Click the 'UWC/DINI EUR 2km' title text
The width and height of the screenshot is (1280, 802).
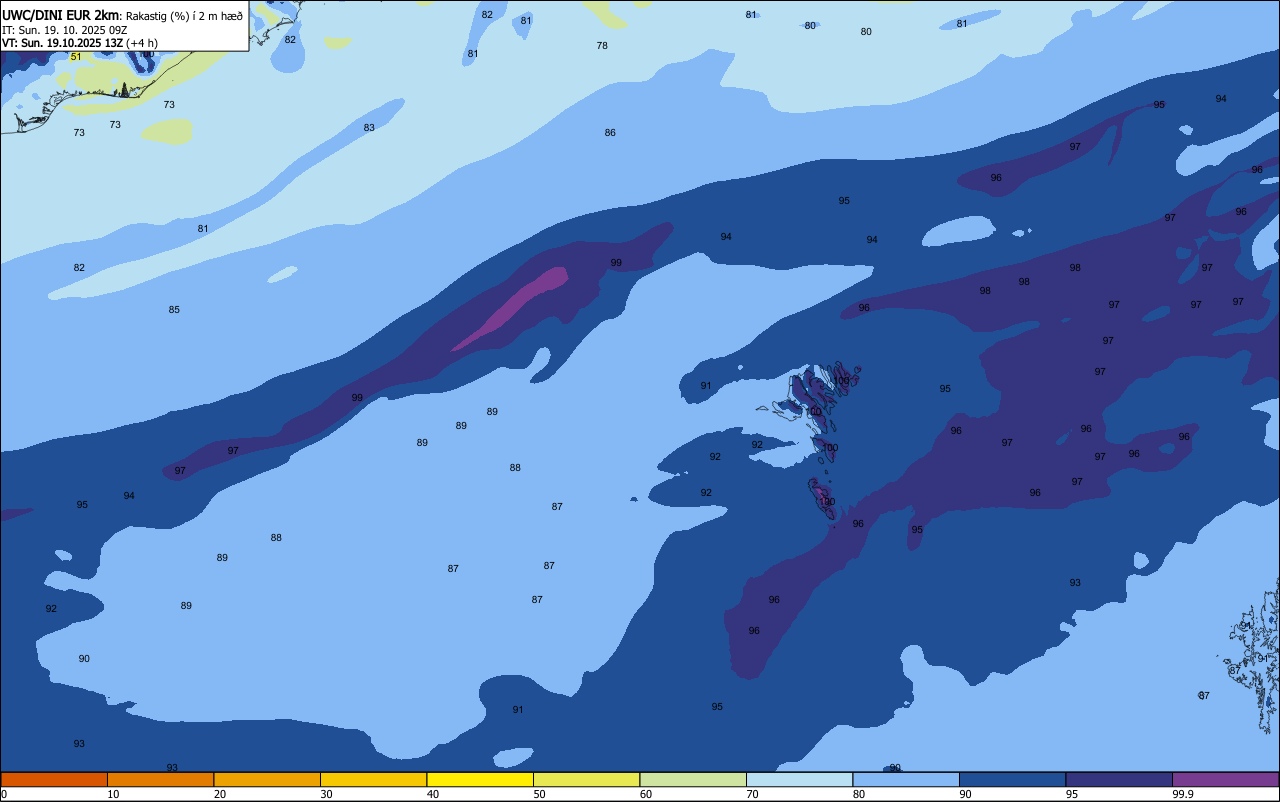pyautogui.click(x=61, y=14)
